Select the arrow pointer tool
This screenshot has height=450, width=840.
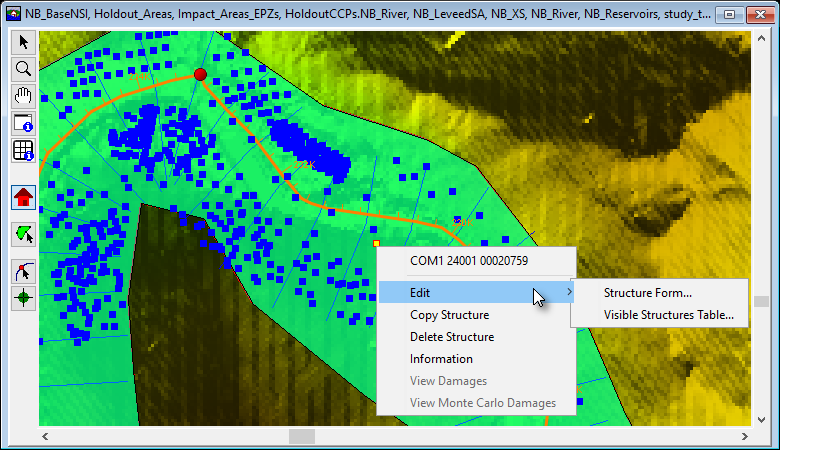coord(22,41)
